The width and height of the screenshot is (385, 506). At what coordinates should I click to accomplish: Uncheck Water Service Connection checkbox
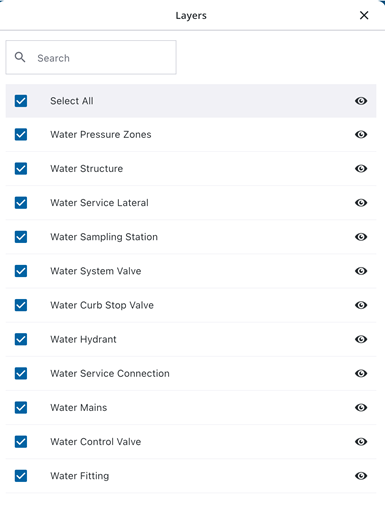(21, 373)
